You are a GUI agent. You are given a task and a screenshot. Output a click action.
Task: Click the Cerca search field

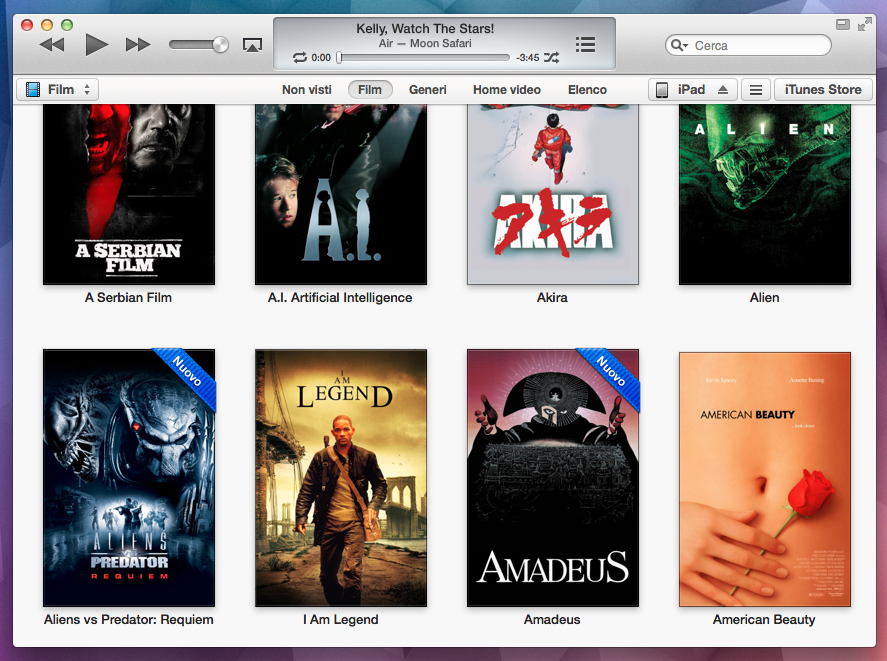[748, 45]
